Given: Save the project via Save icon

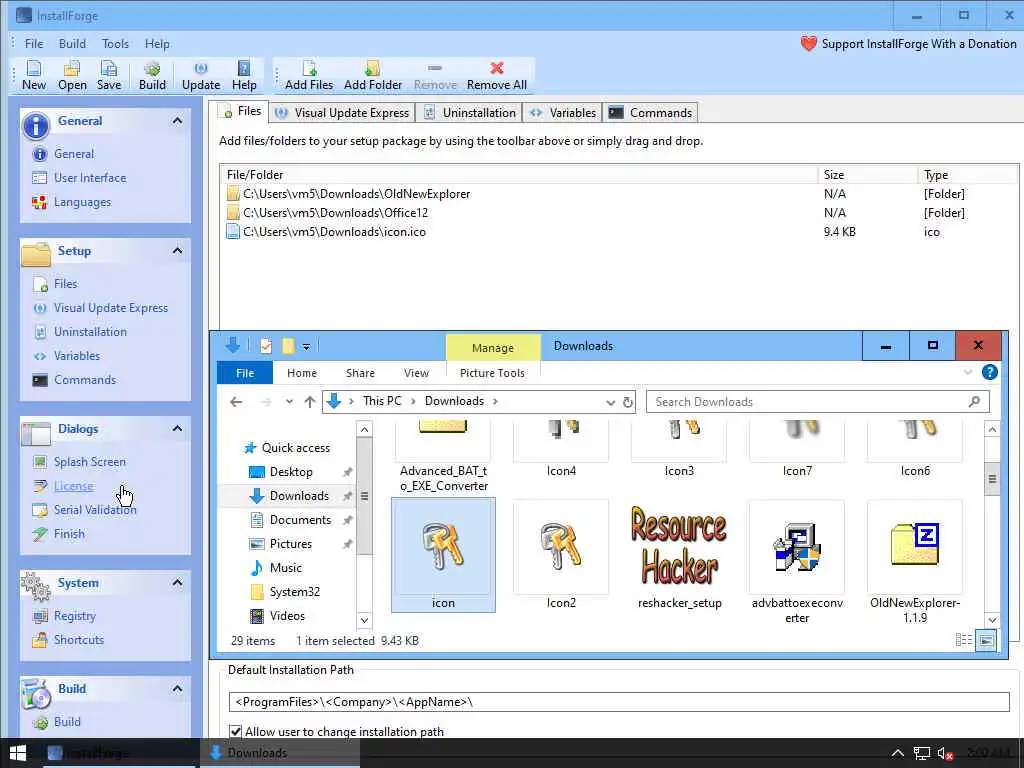Looking at the screenshot, I should [x=108, y=75].
